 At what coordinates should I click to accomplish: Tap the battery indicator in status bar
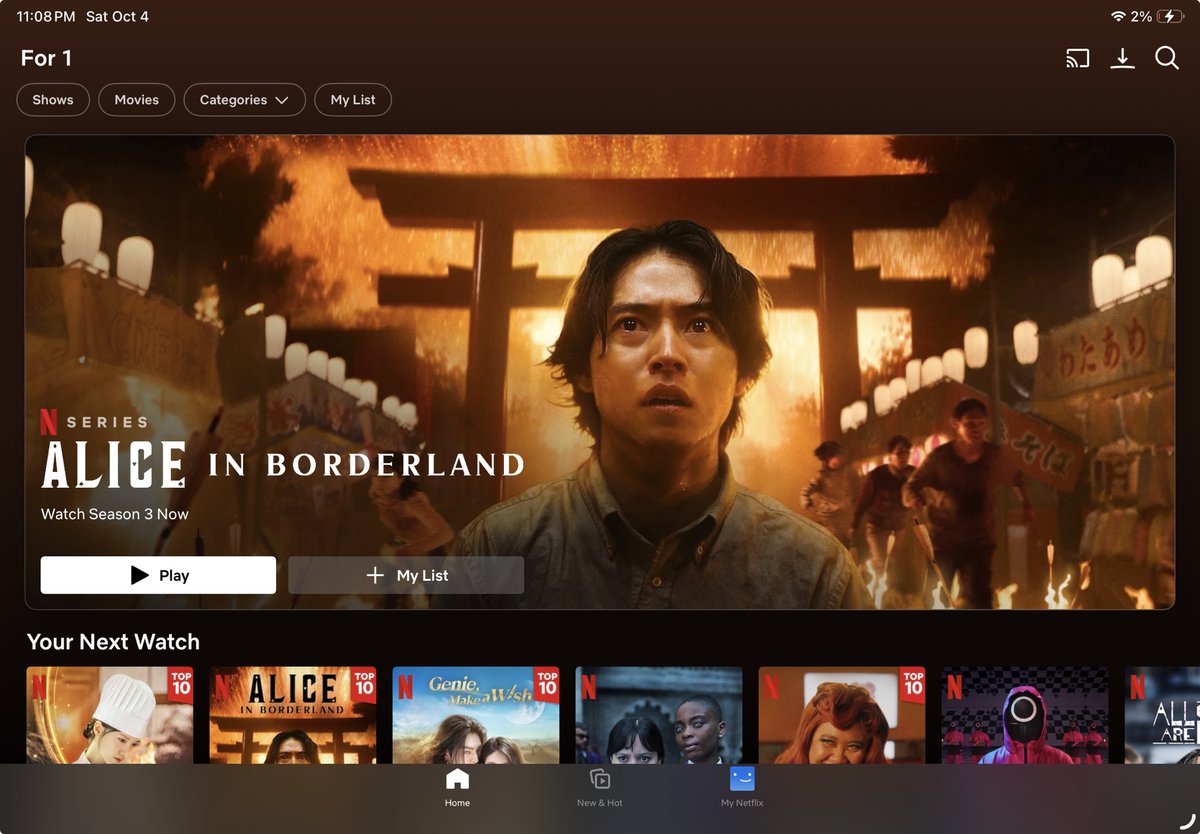(x=1170, y=17)
